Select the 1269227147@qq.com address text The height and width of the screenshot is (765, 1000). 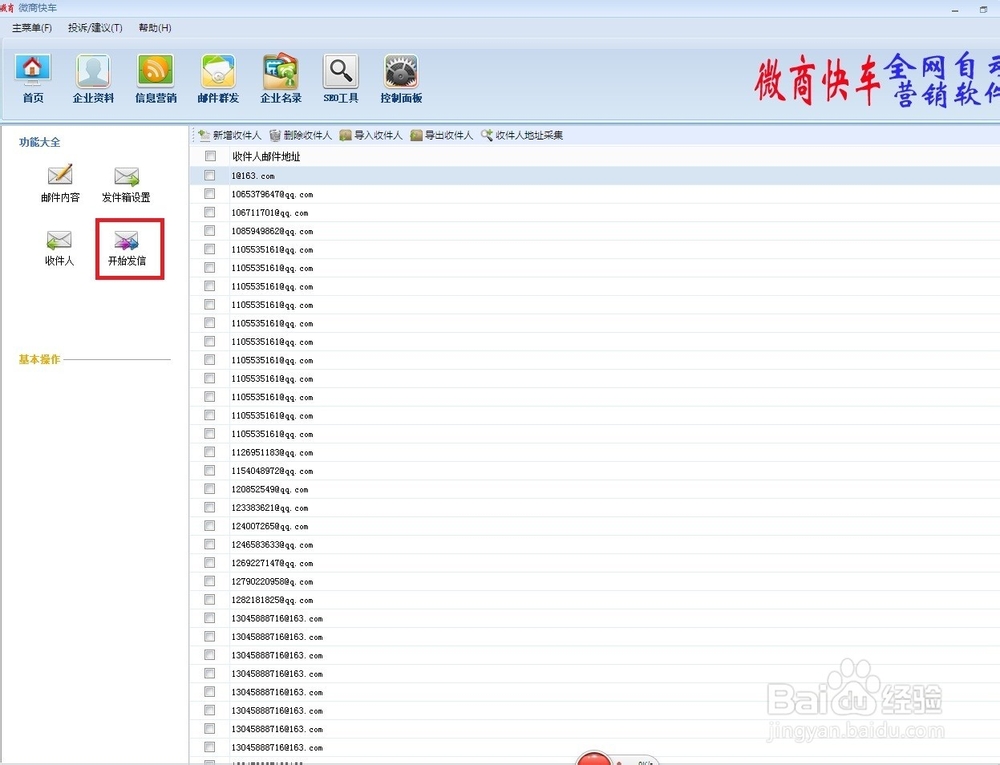[272, 563]
